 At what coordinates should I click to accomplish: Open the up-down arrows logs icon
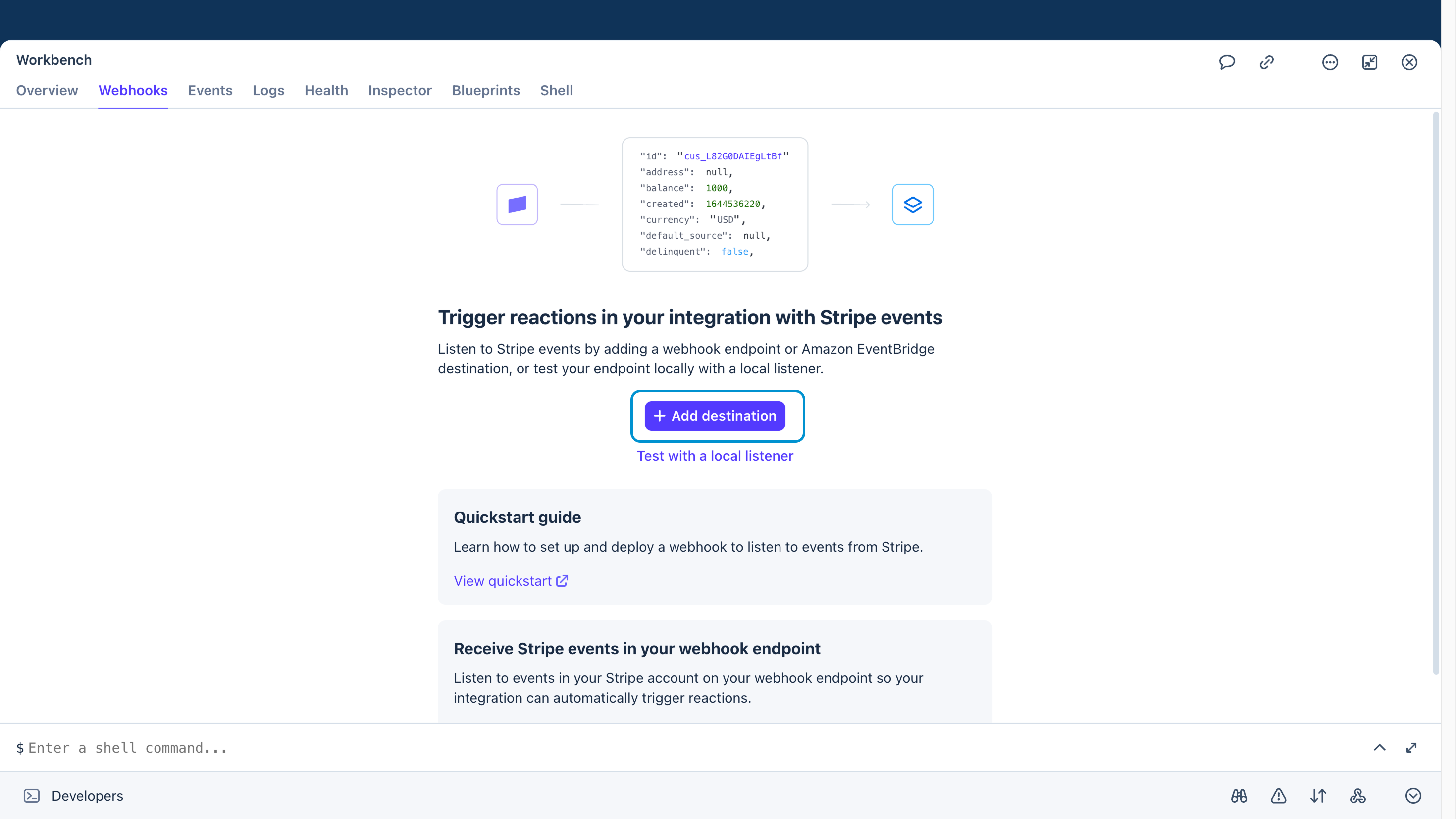(x=1318, y=796)
